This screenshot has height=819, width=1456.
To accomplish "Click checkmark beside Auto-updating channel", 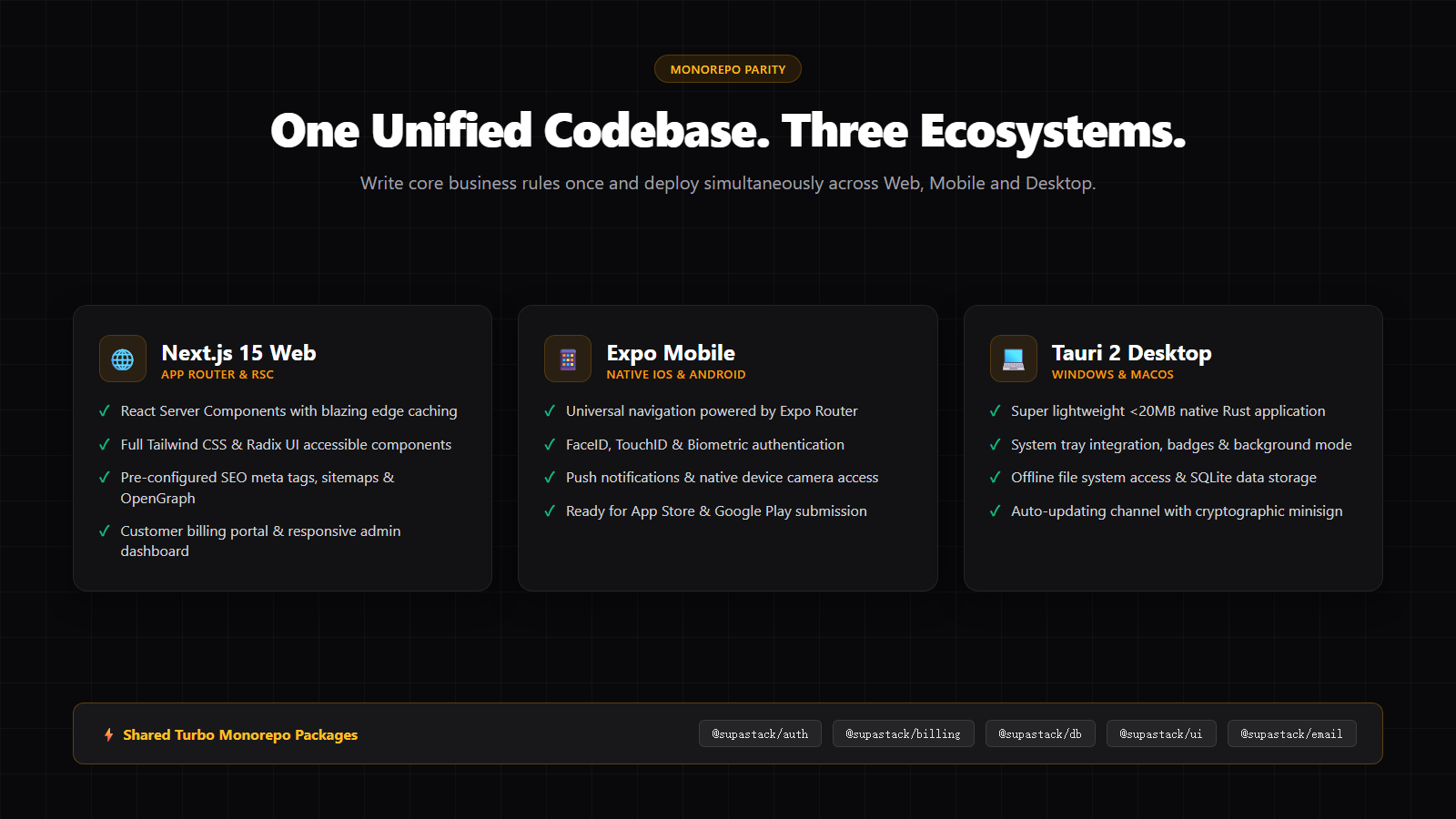I will pyautogui.click(x=996, y=511).
